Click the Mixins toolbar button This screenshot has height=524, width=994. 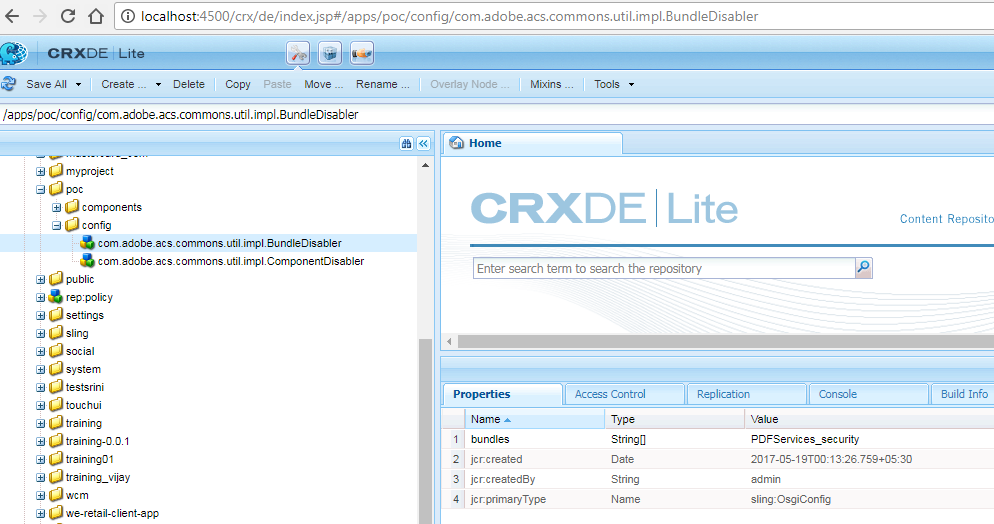pyautogui.click(x=552, y=84)
